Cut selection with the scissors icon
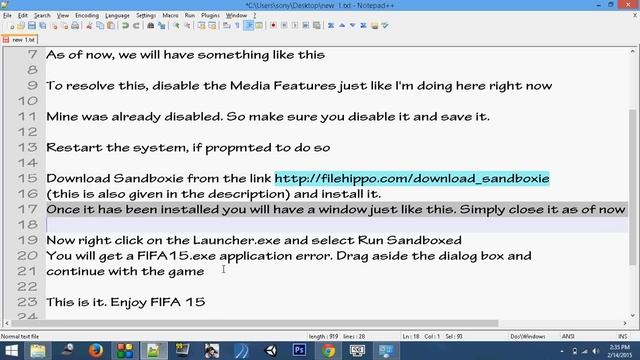Viewport: 640px width, 360px height. coord(89,26)
